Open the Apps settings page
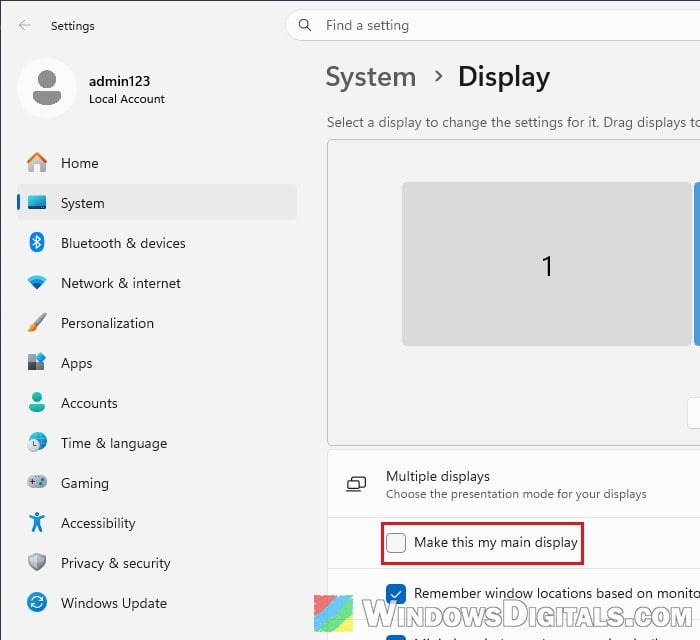The width and height of the screenshot is (700, 640). pyautogui.click(x=157, y=363)
